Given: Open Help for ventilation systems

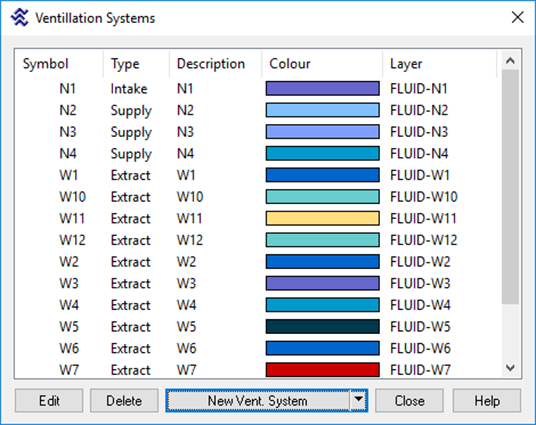Looking at the screenshot, I should (x=487, y=400).
